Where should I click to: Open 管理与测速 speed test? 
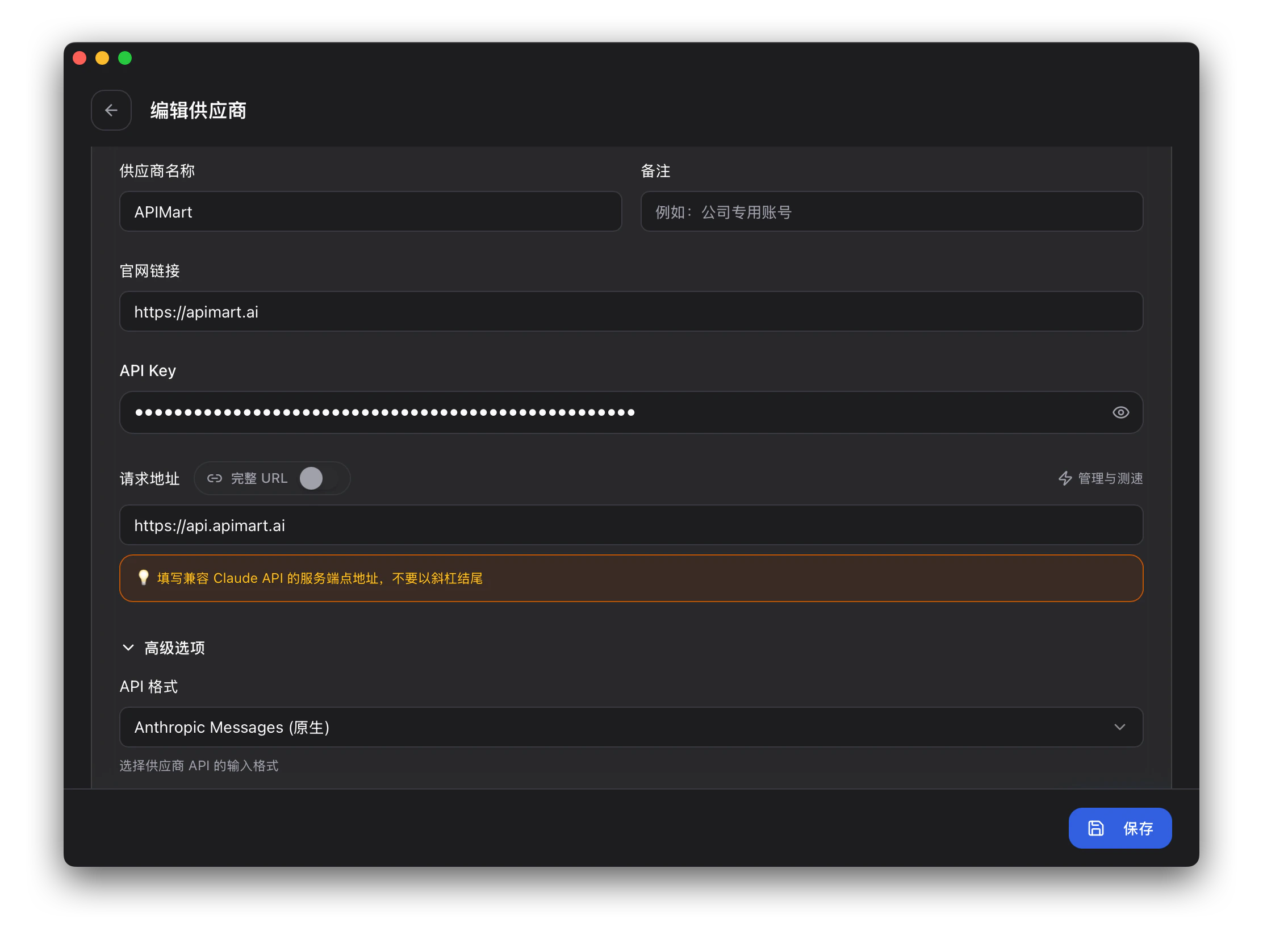coord(1100,479)
